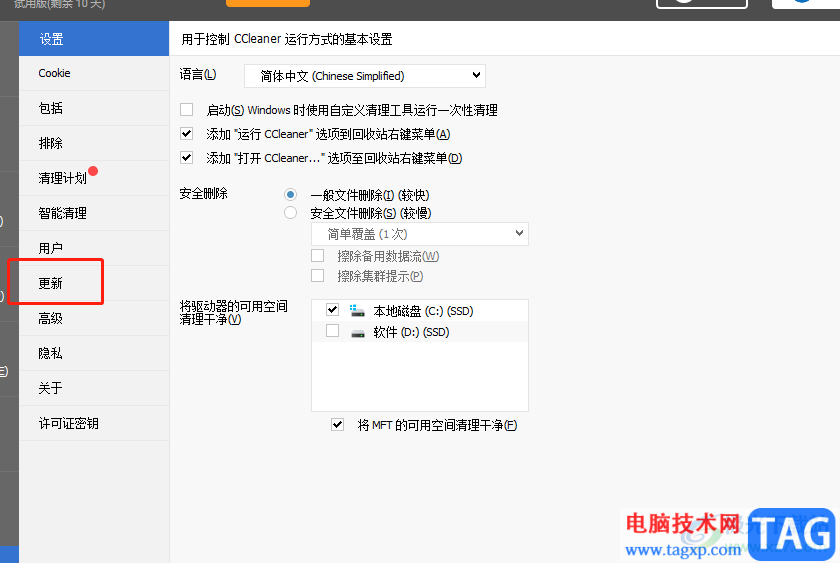Toggle 擦除集群提示 checkbox
The height and width of the screenshot is (563, 840).
click(x=318, y=275)
